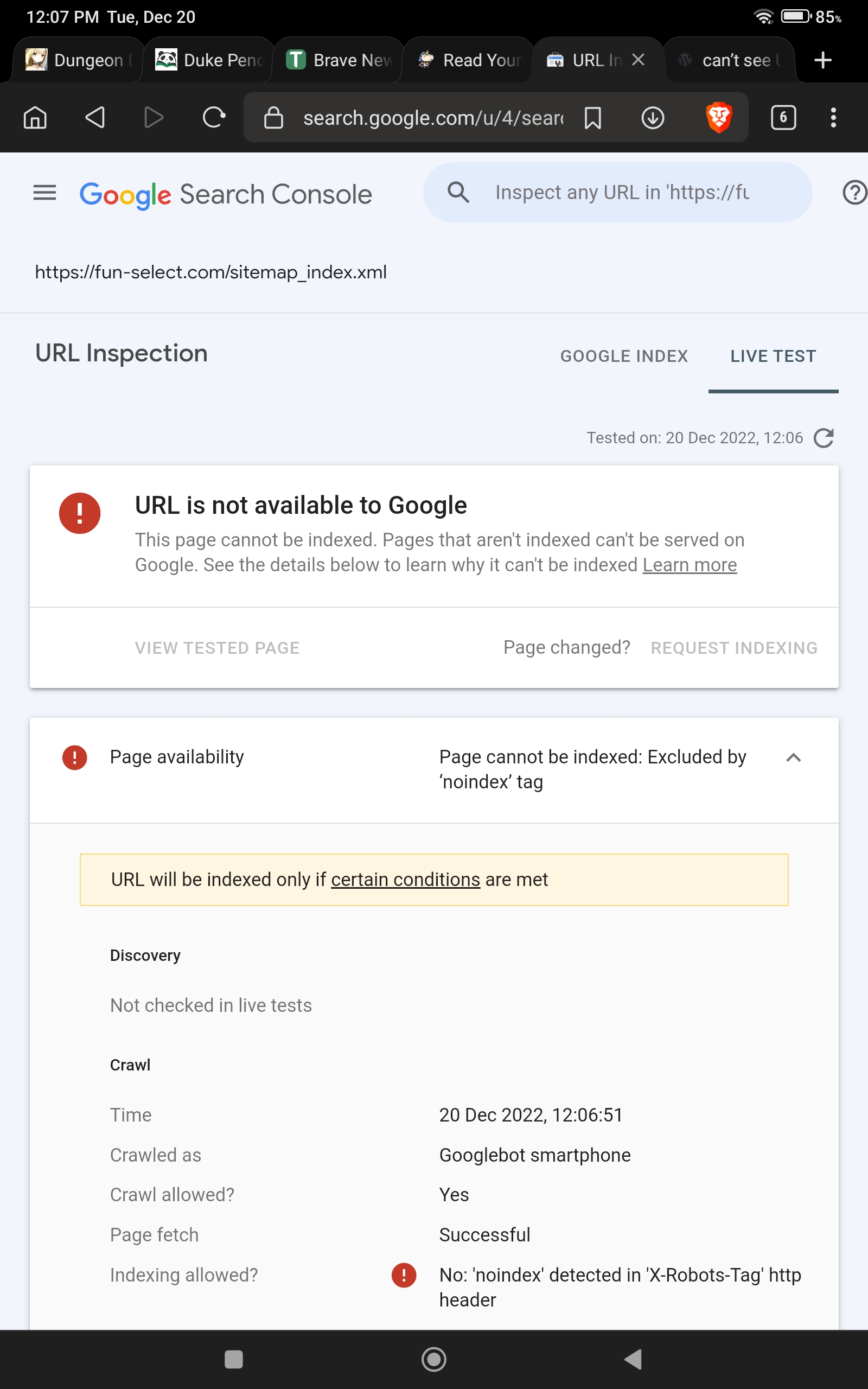The image size is (868, 1389).
Task: Open a new browser tab
Action: coord(823,60)
